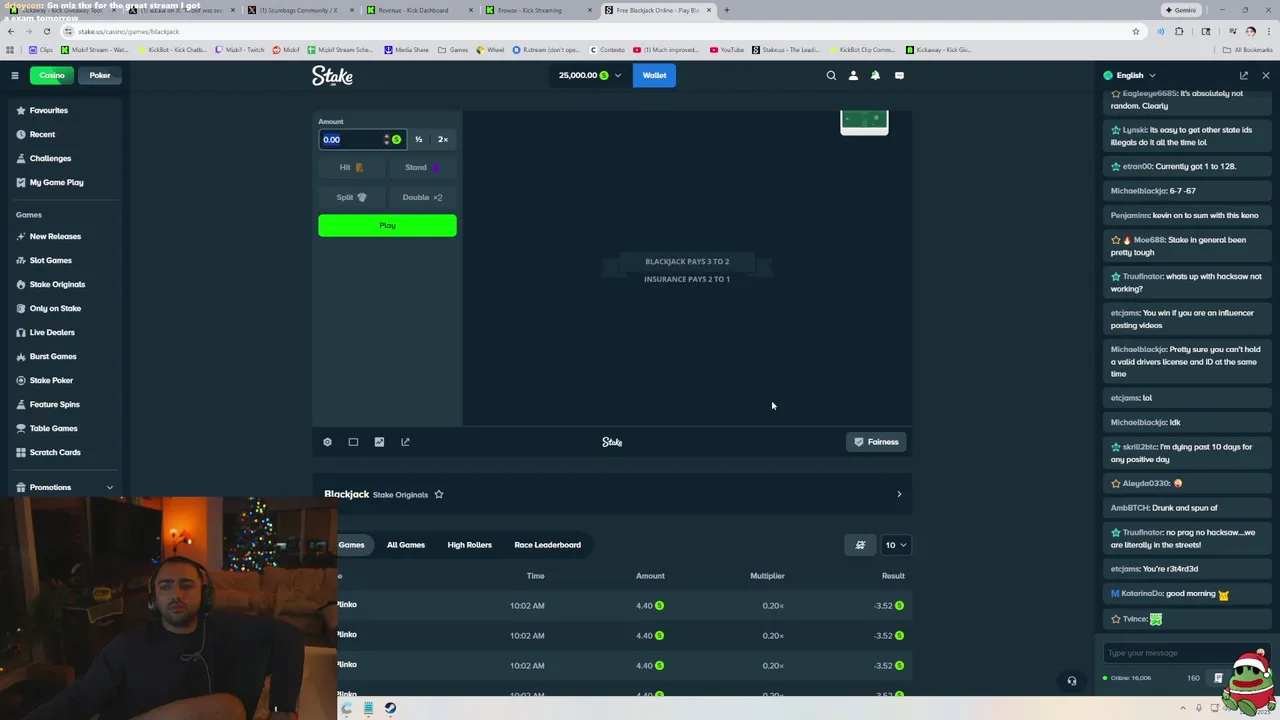Switch to Poker mode
Image resolution: width=1280 pixels, height=720 pixels.
[100, 75]
